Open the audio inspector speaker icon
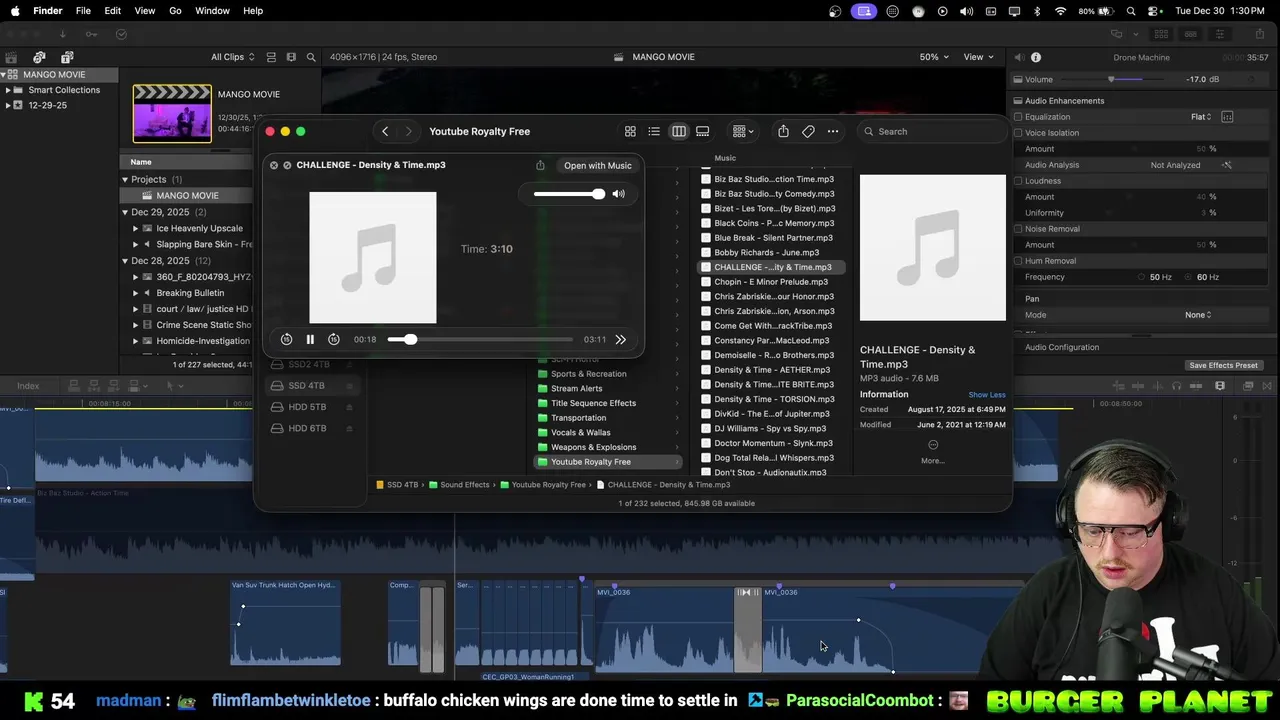Viewport: 1280px width, 720px height. click(1018, 57)
